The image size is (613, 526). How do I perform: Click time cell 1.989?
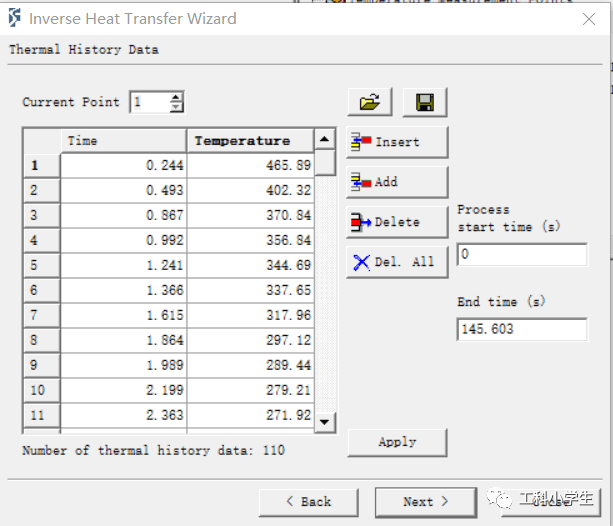click(124, 366)
